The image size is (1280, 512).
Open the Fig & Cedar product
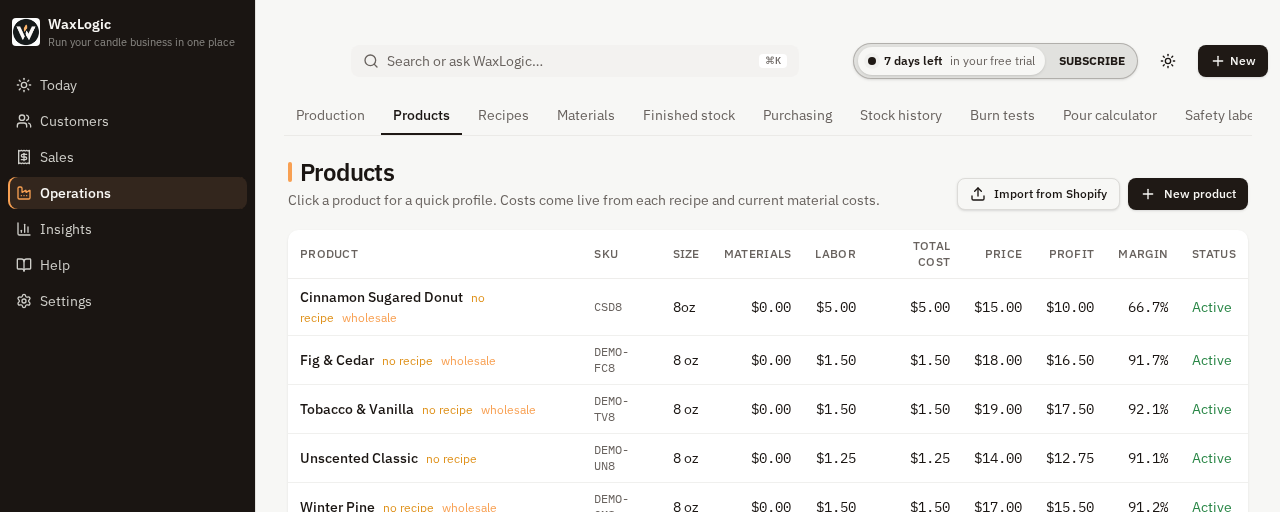coord(337,360)
